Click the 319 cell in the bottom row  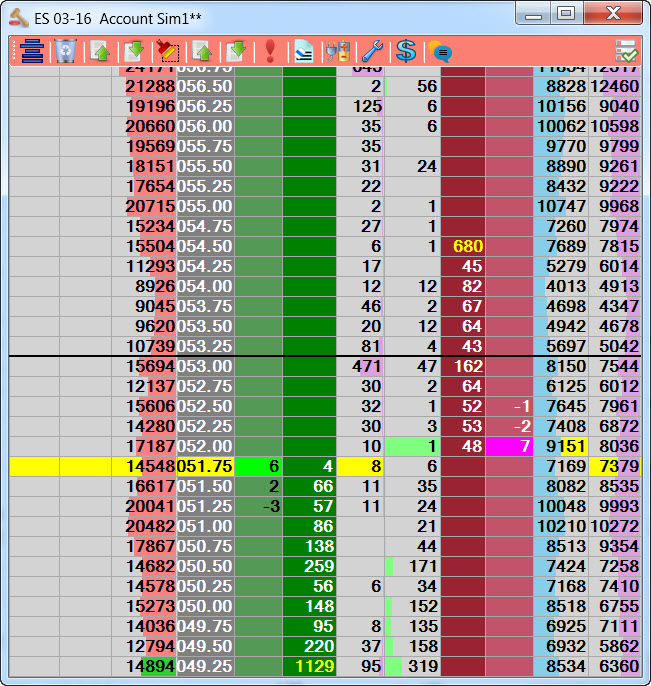(413, 666)
